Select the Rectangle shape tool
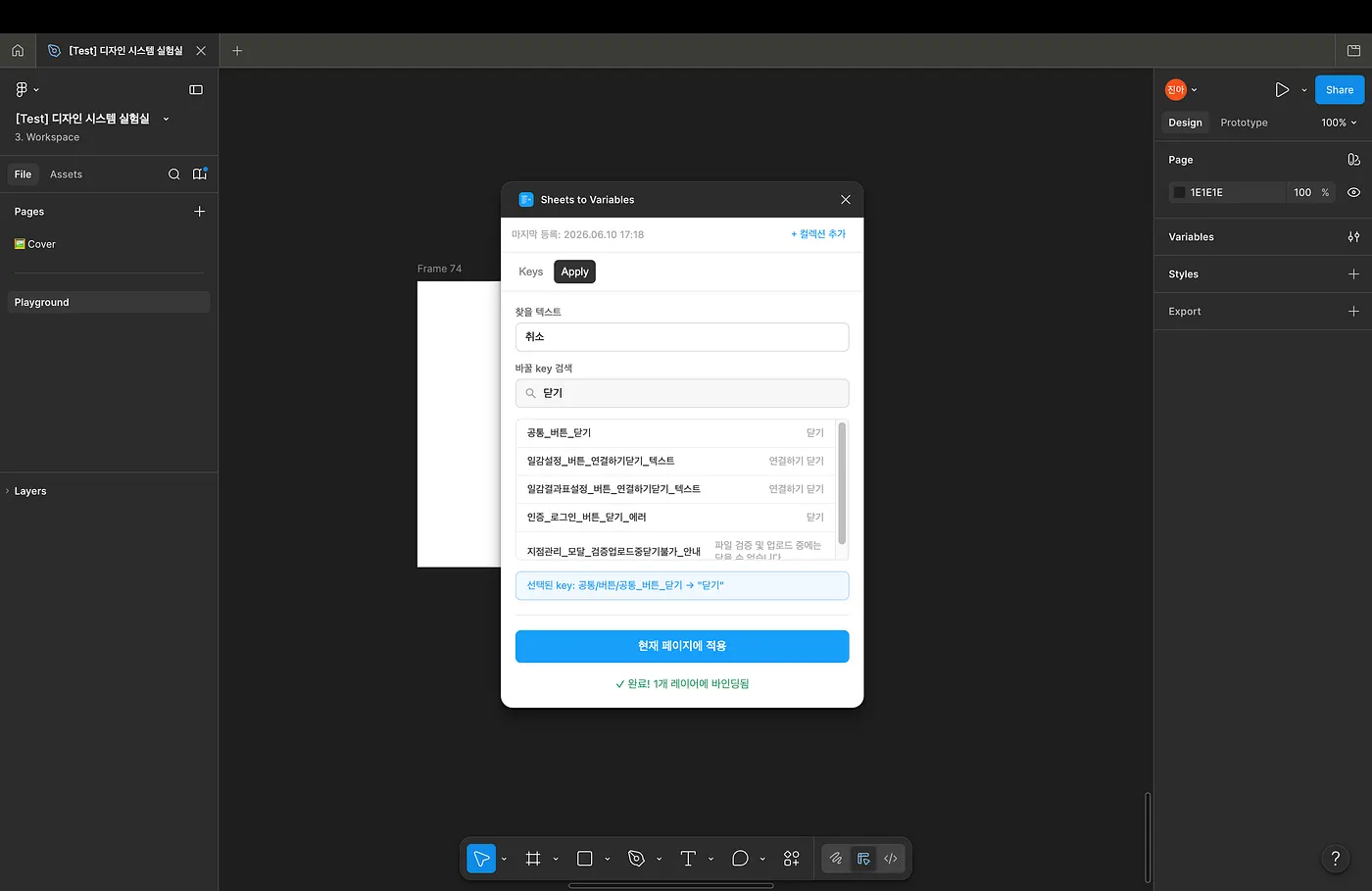Screen dimensions: 1372x891 [585, 859]
